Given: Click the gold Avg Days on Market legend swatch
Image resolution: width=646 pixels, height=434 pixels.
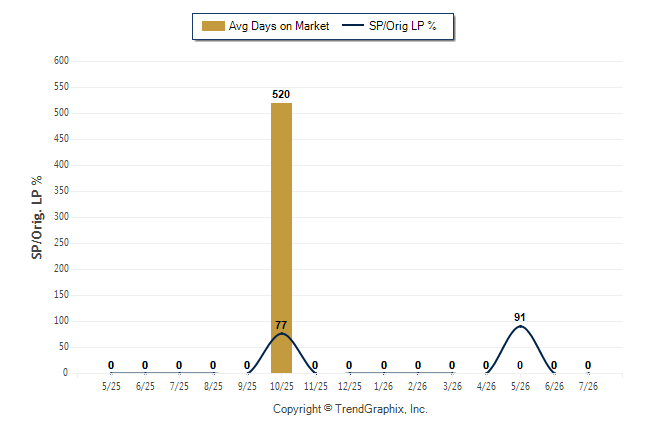Looking at the screenshot, I should pos(213,26).
